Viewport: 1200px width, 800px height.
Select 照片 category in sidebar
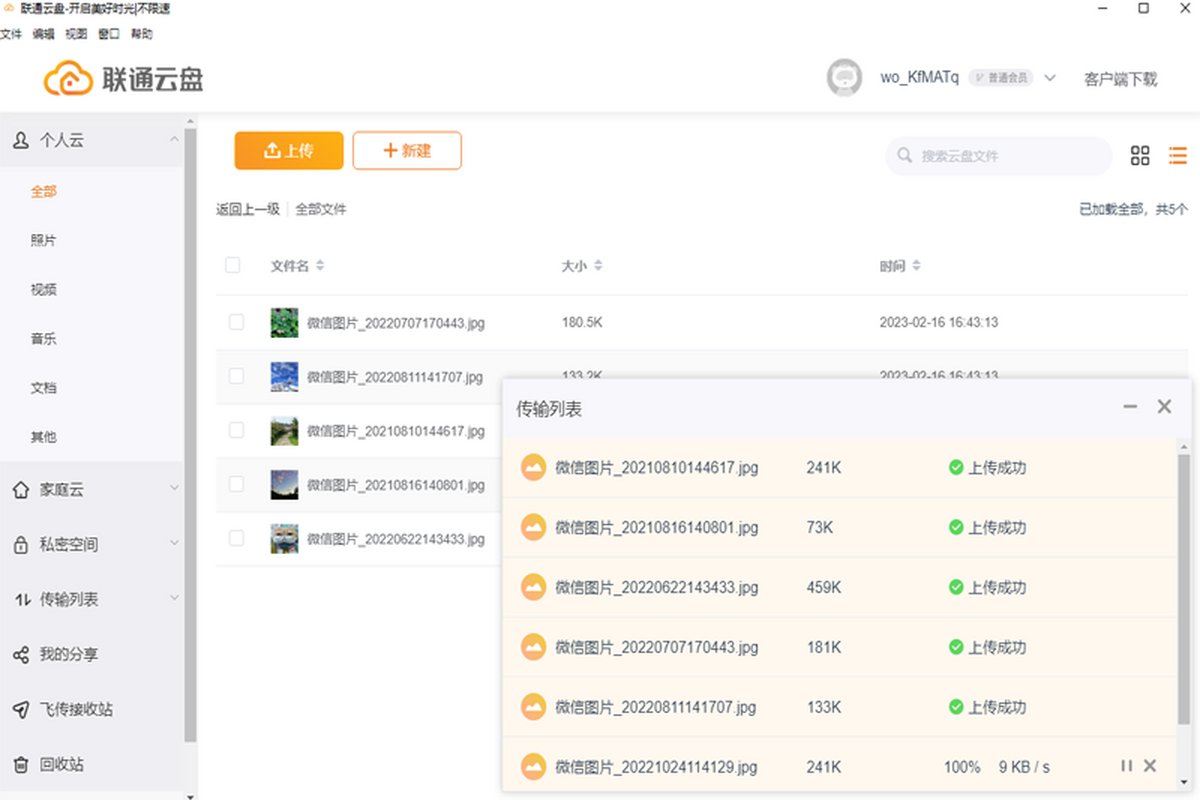click(44, 241)
